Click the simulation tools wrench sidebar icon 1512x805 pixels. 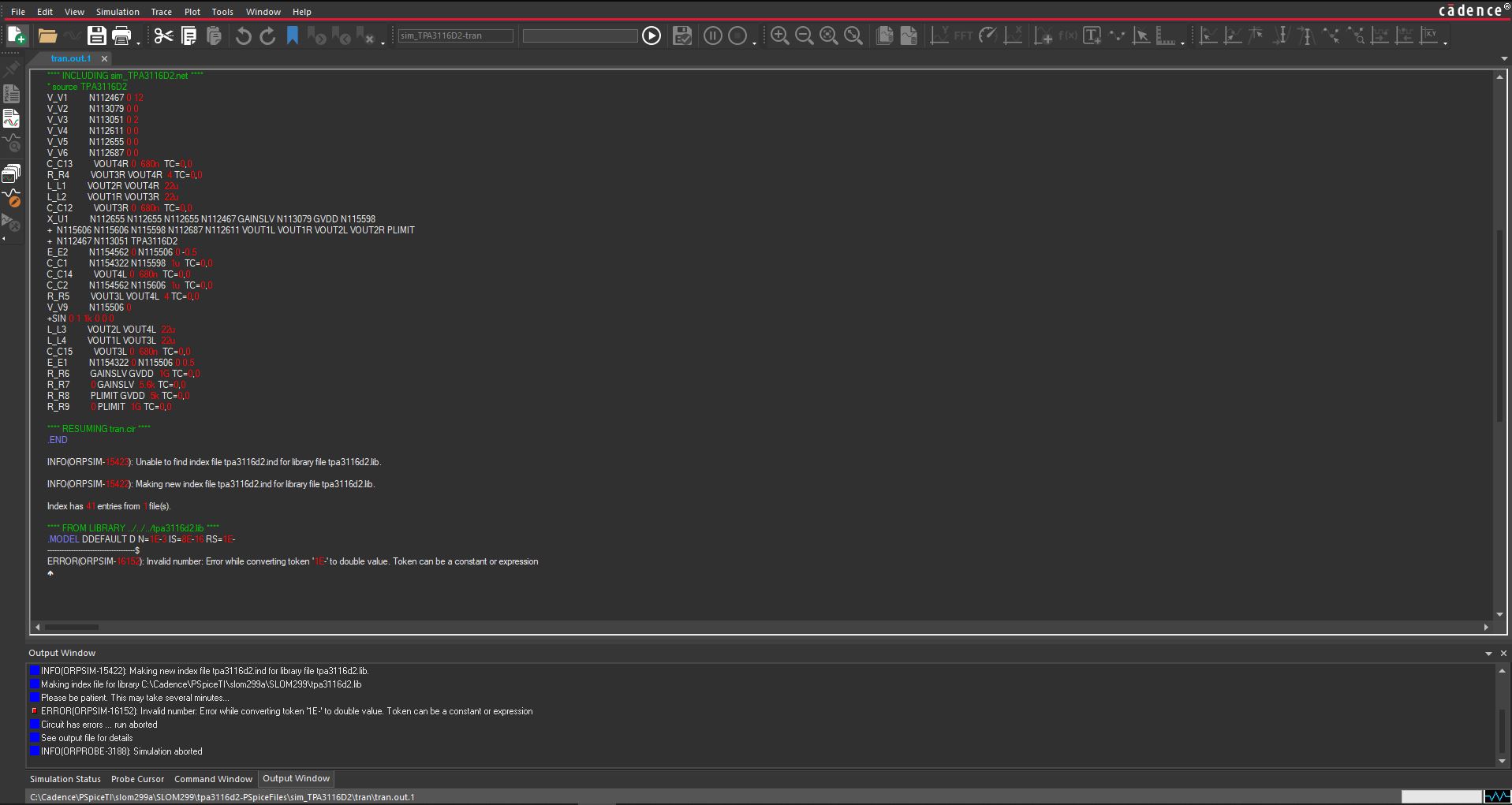coord(11,222)
